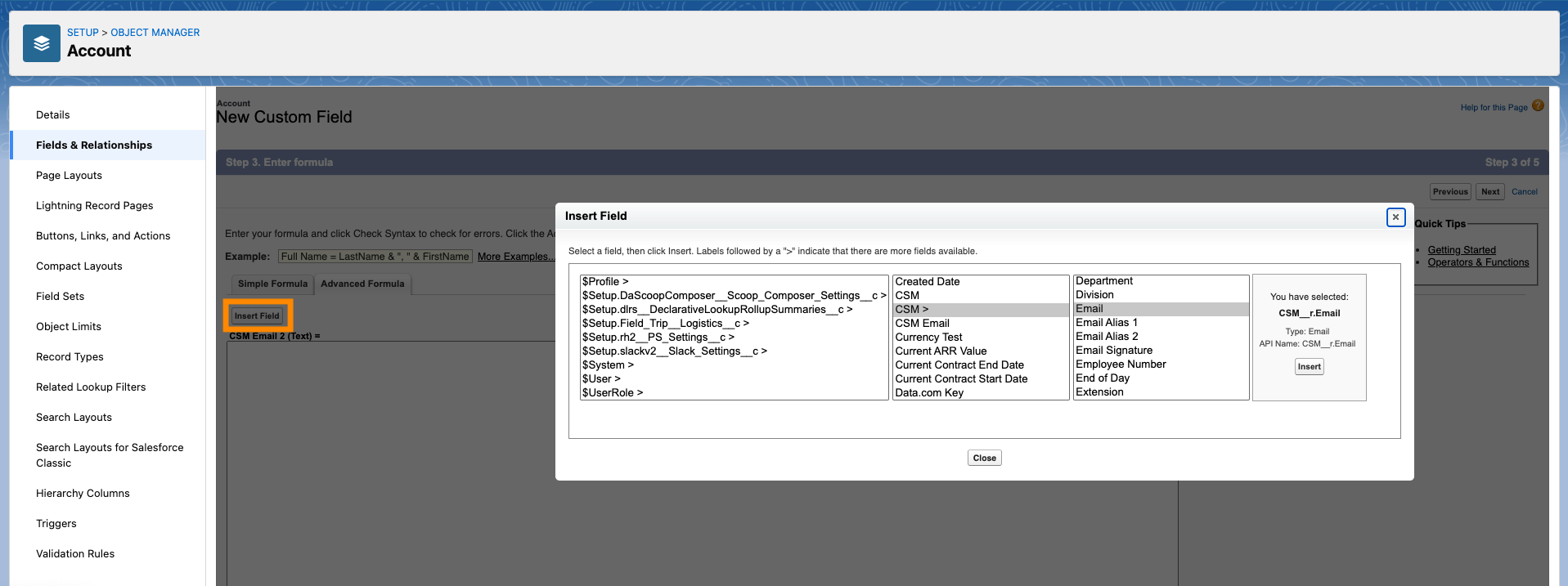Select Current Contract Start Date field
This screenshot has width=1568, height=586.
point(981,379)
